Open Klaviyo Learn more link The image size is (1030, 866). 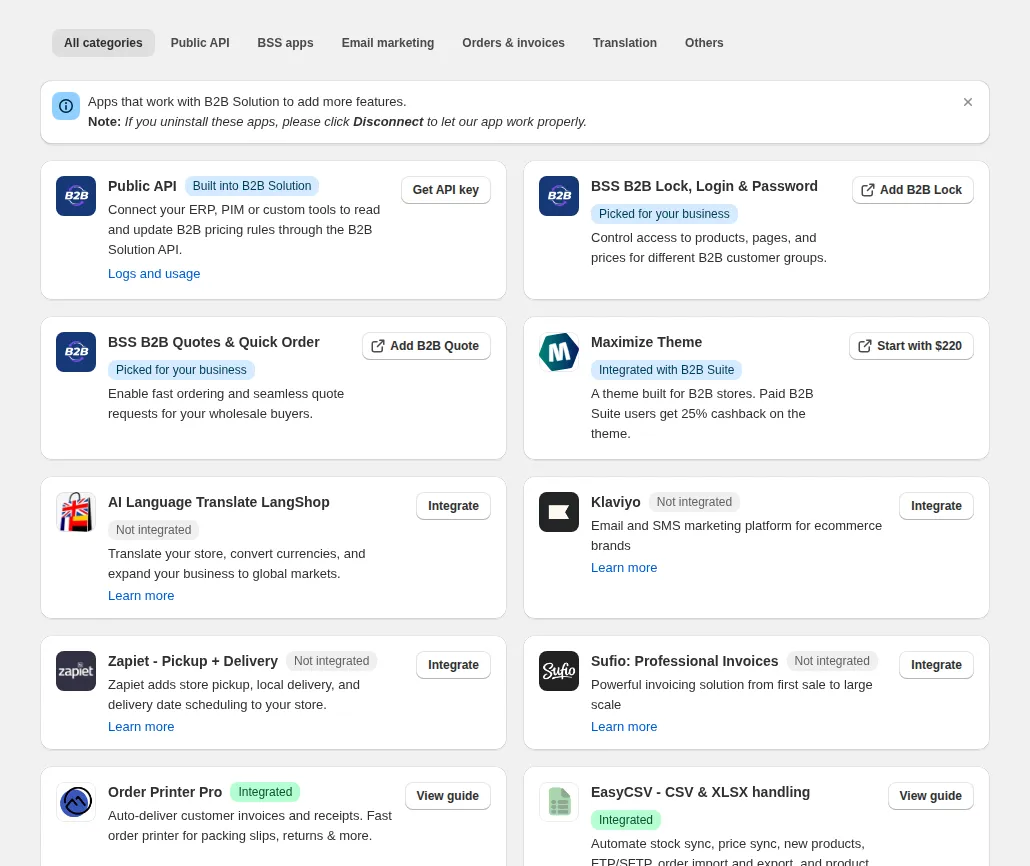(624, 568)
